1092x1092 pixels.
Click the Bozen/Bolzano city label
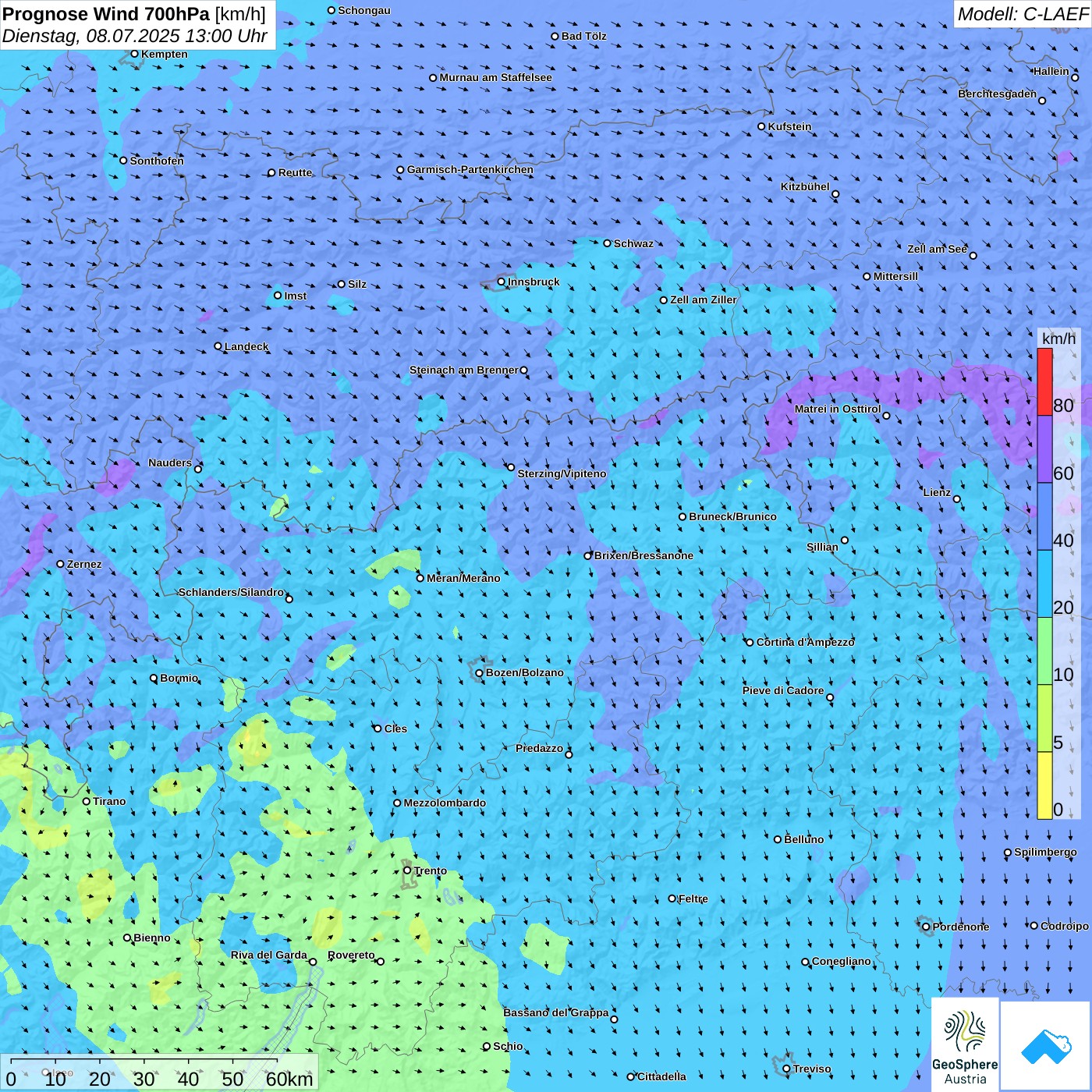[524, 672]
